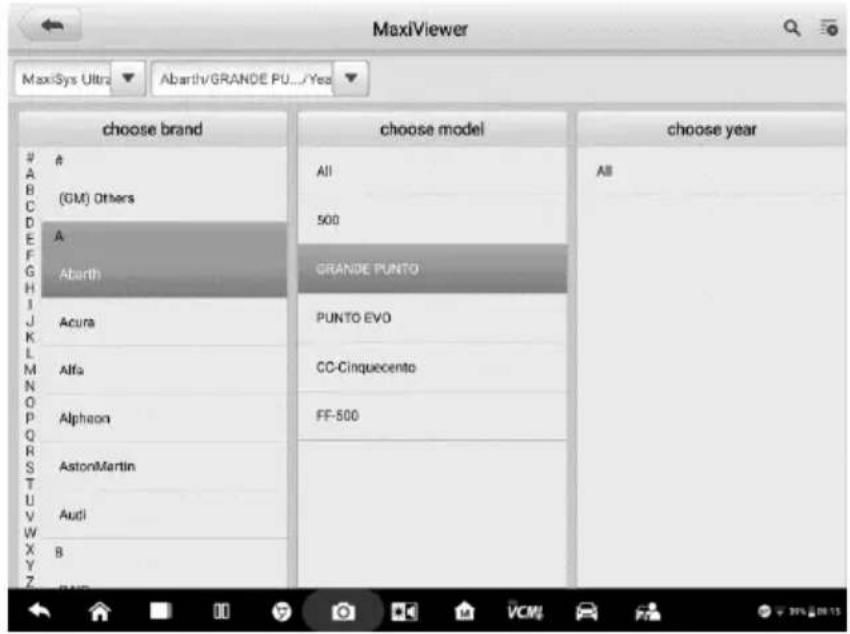
Task: Jump to letter M in the index
Action: point(30,370)
